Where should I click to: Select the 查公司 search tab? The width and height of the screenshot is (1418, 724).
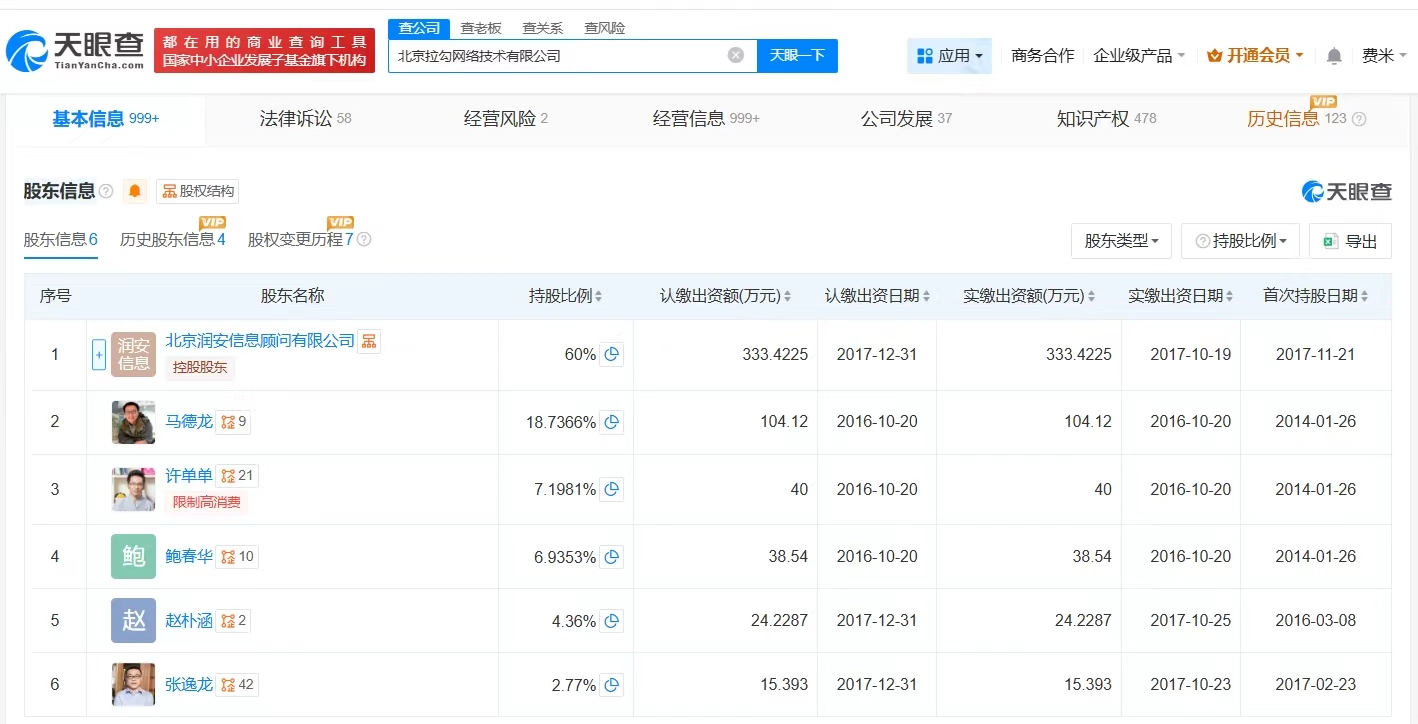419,28
